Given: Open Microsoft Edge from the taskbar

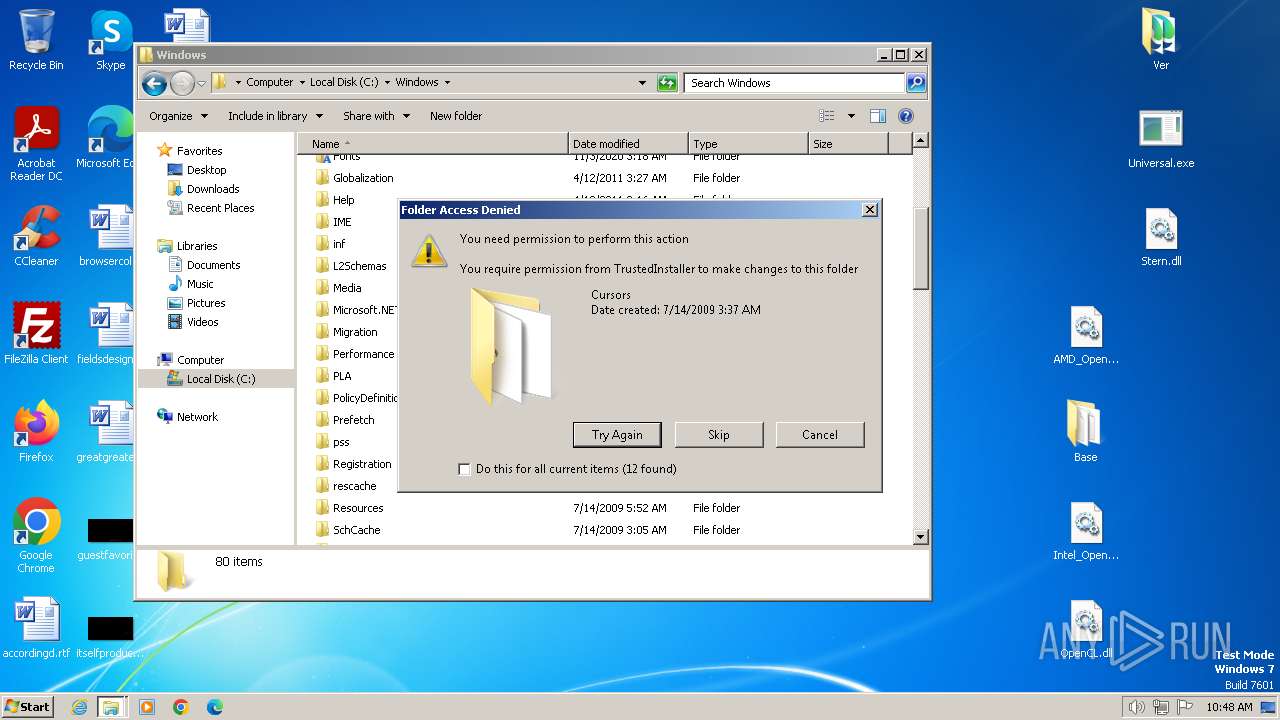Looking at the screenshot, I should click(x=215, y=707).
